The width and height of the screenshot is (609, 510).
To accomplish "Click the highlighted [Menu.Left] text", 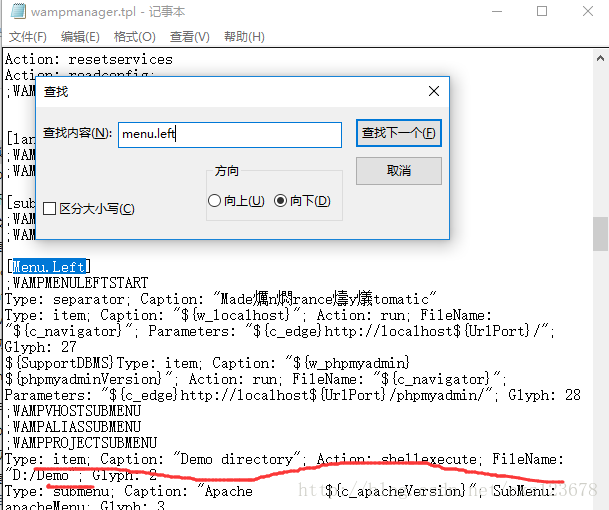I will tap(48, 267).
